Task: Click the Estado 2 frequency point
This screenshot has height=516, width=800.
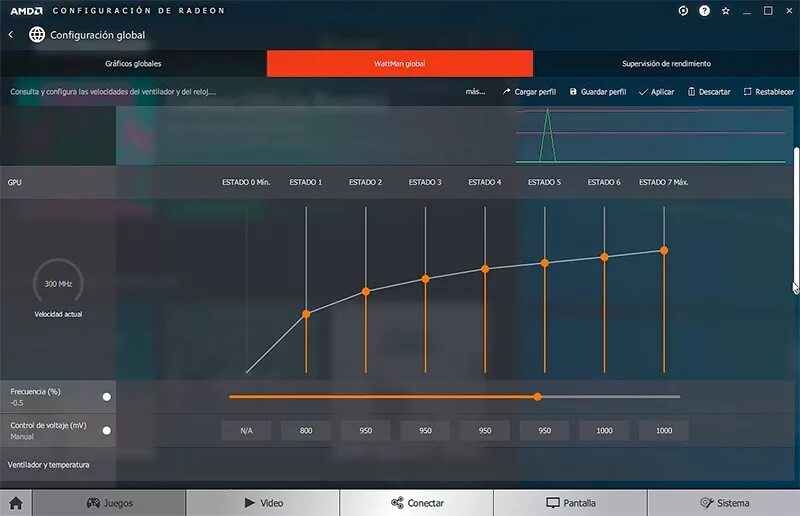Action: pyautogui.click(x=366, y=291)
